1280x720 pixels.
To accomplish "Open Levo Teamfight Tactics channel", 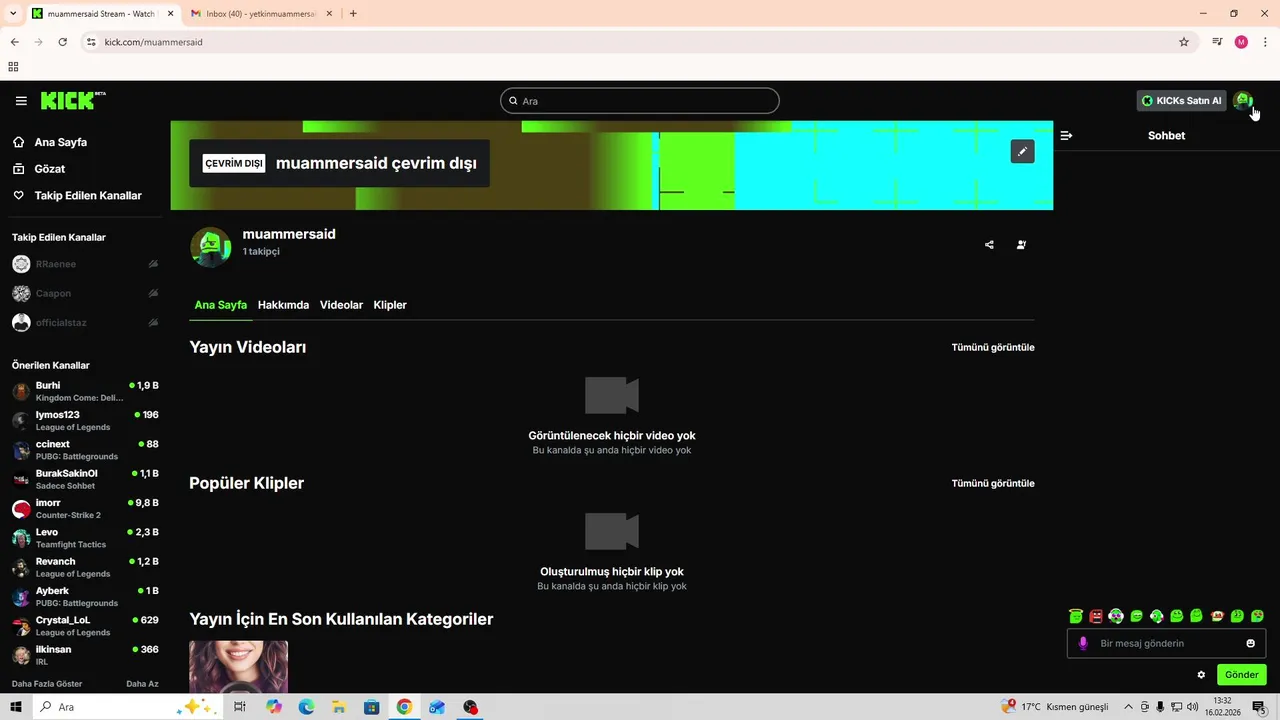I will click(85, 538).
